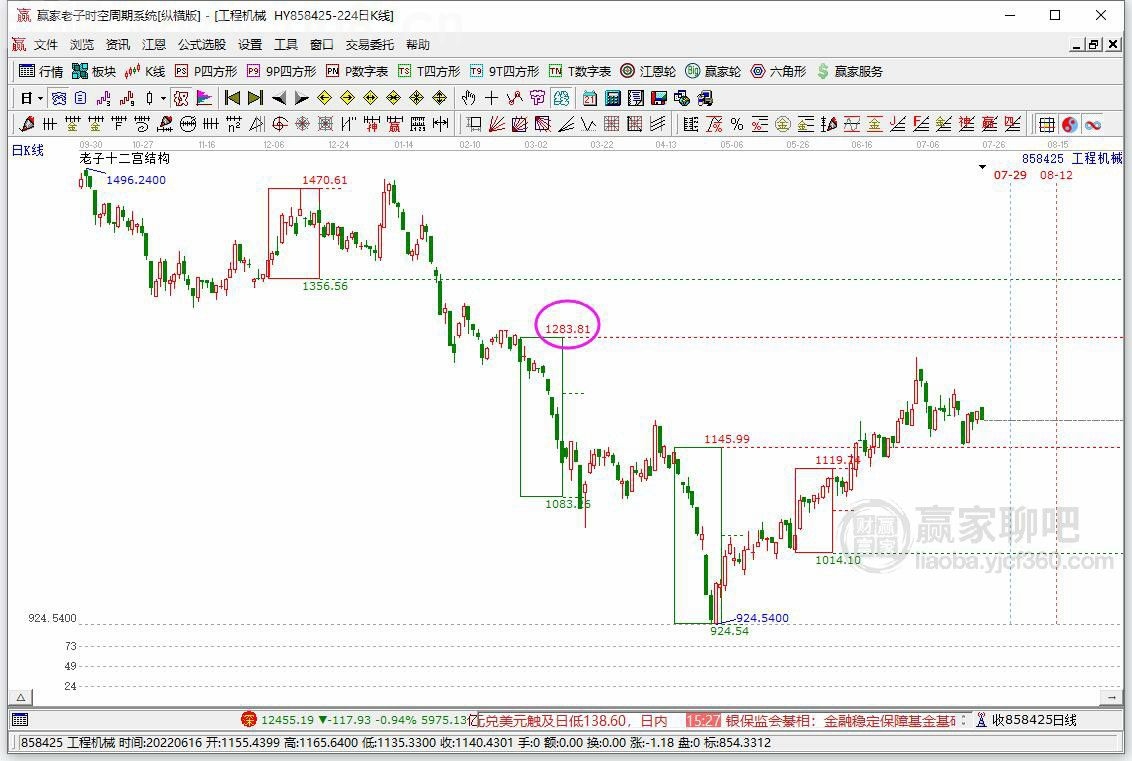
Task: Open the 行情 quotes view
Action: pyautogui.click(x=41, y=71)
